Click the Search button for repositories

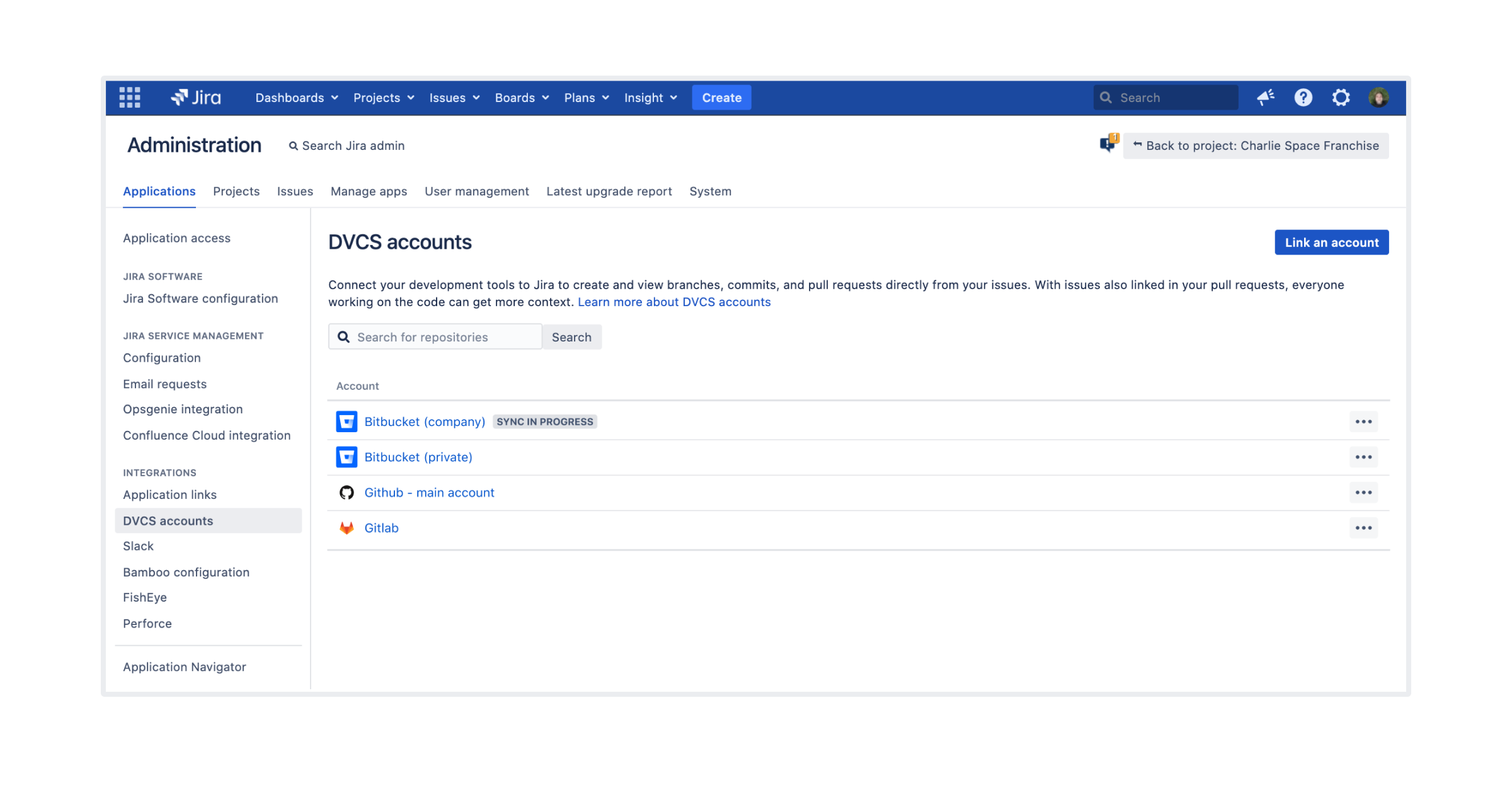coord(571,337)
